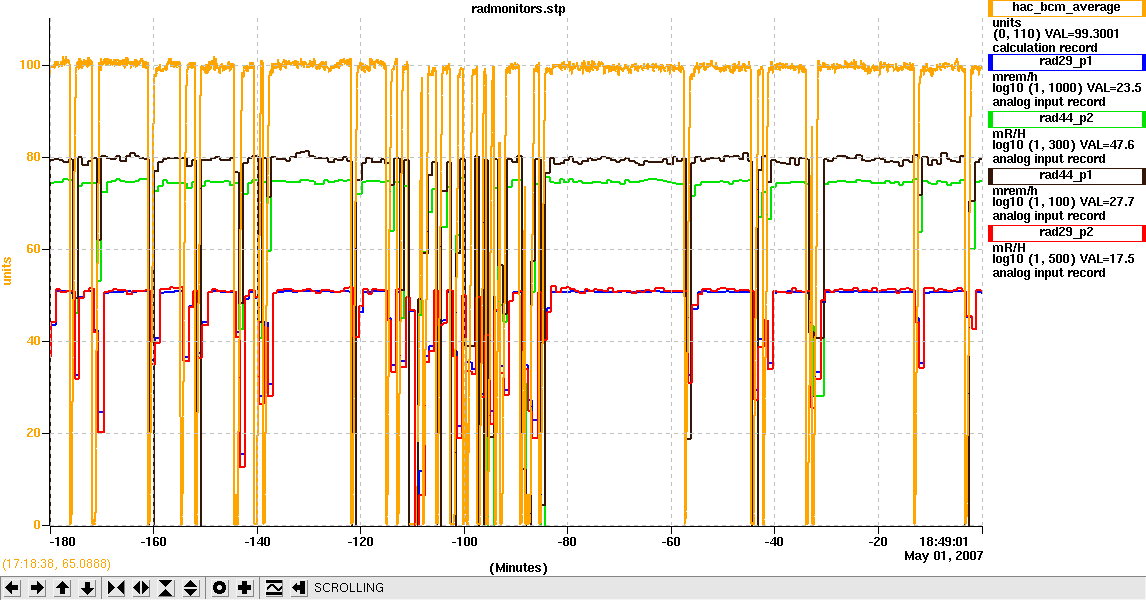This screenshot has height=600, width=1146.
Task: Click the scroll mode arrow icon
Action: pos(298,588)
